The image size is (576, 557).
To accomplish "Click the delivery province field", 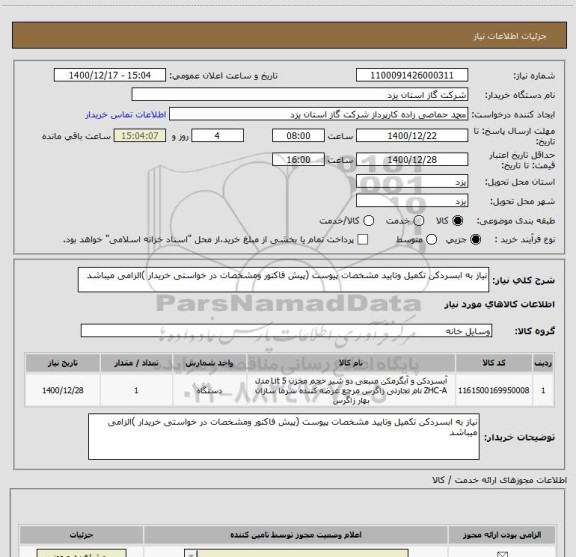I will click(x=412, y=182).
